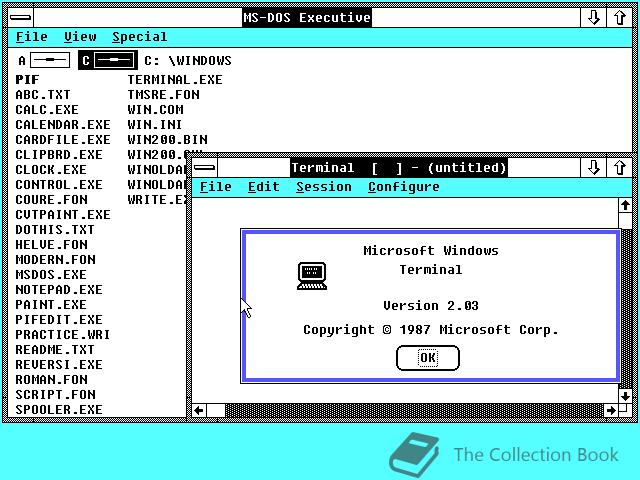Click the MS-DOS Executive title bar
Screen dimensions: 640x480
click(x=307, y=18)
